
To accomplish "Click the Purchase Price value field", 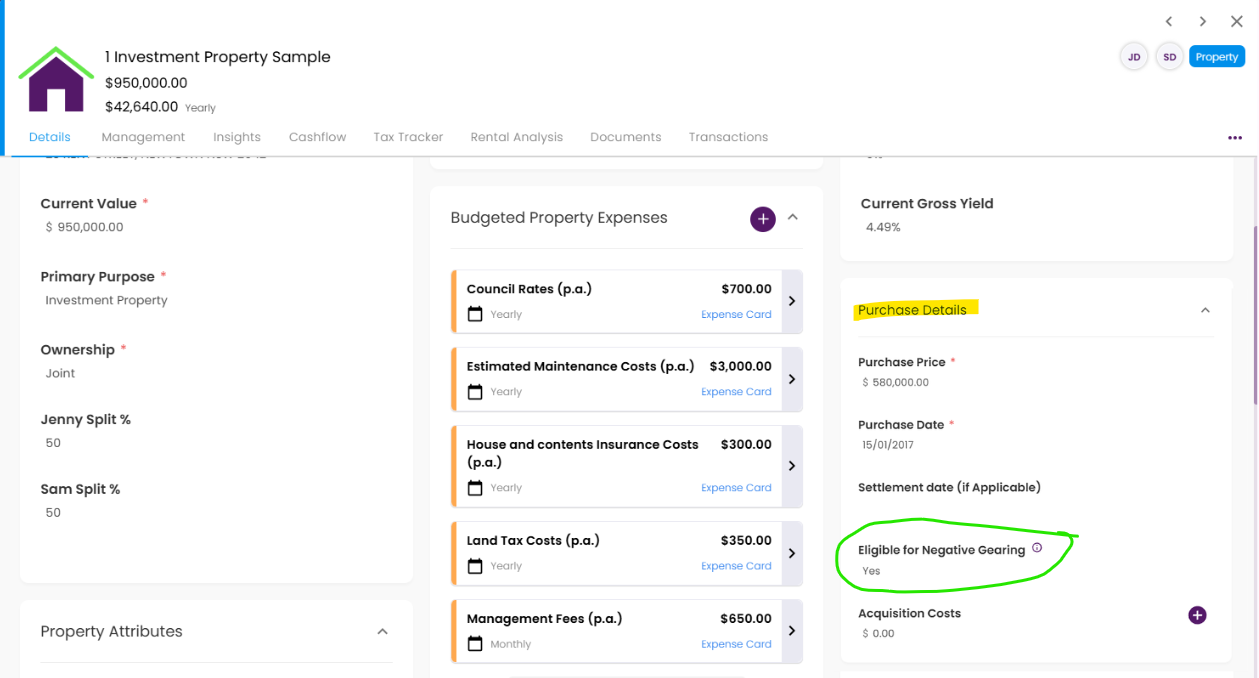I will click(x=896, y=382).
